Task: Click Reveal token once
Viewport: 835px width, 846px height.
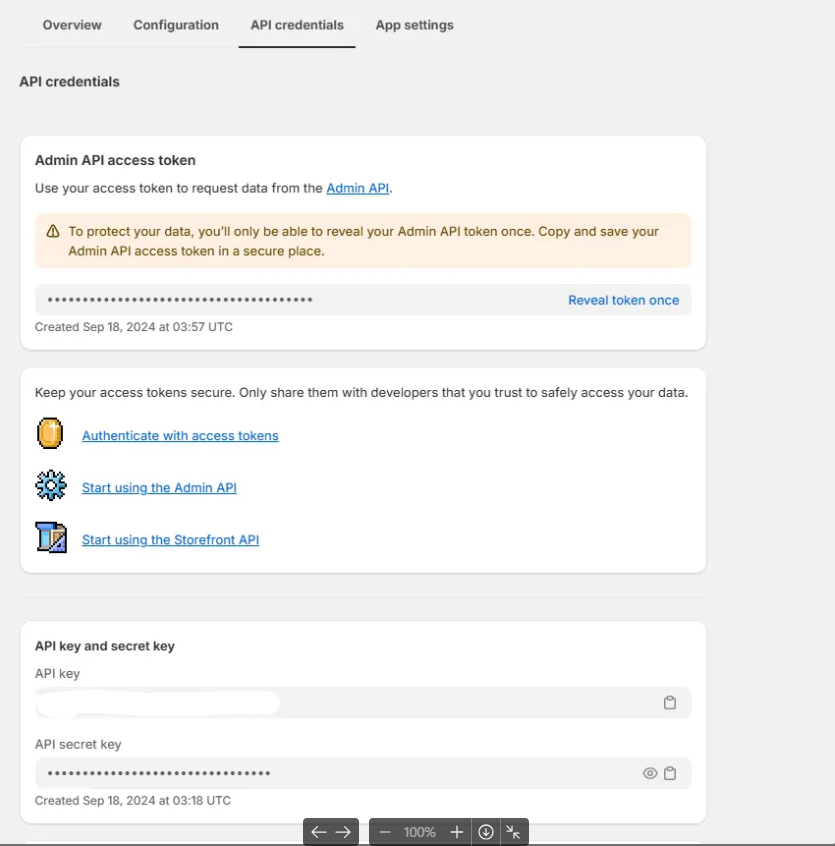Action: pos(623,300)
